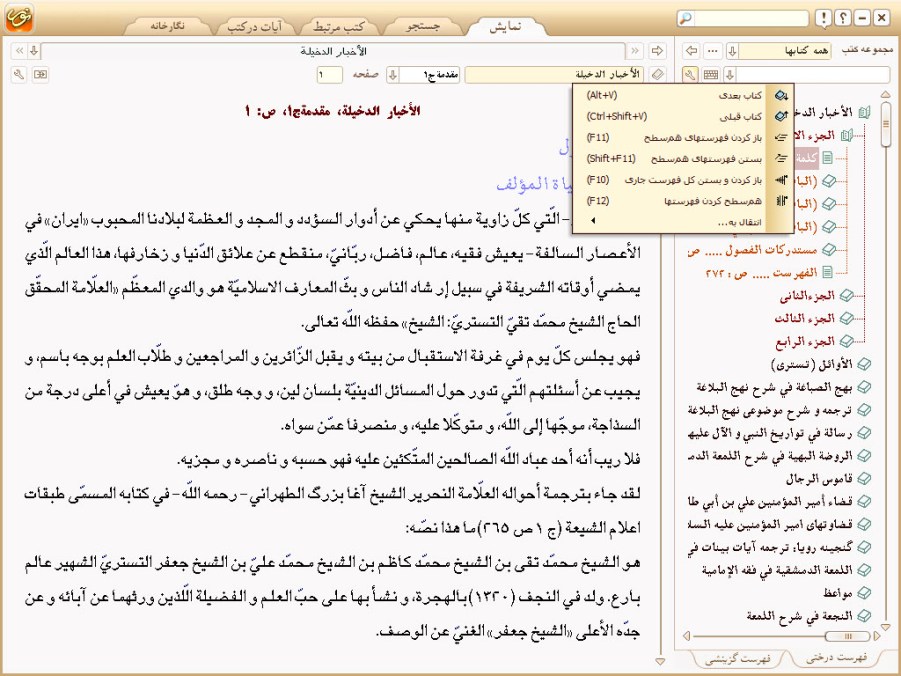Select the فهرست درختی bottom tab
Viewport: 901px width, 676px height.
[x=835, y=657]
